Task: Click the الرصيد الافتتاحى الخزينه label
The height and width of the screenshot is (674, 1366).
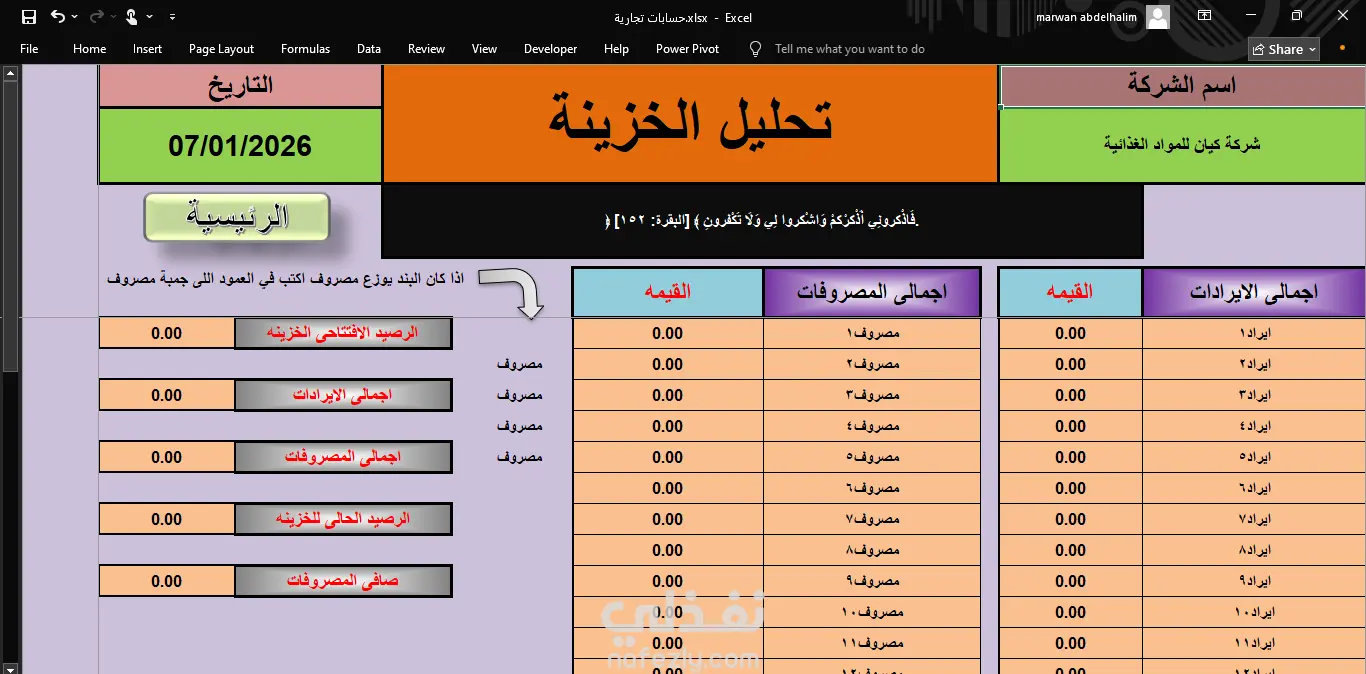Action: coord(343,333)
